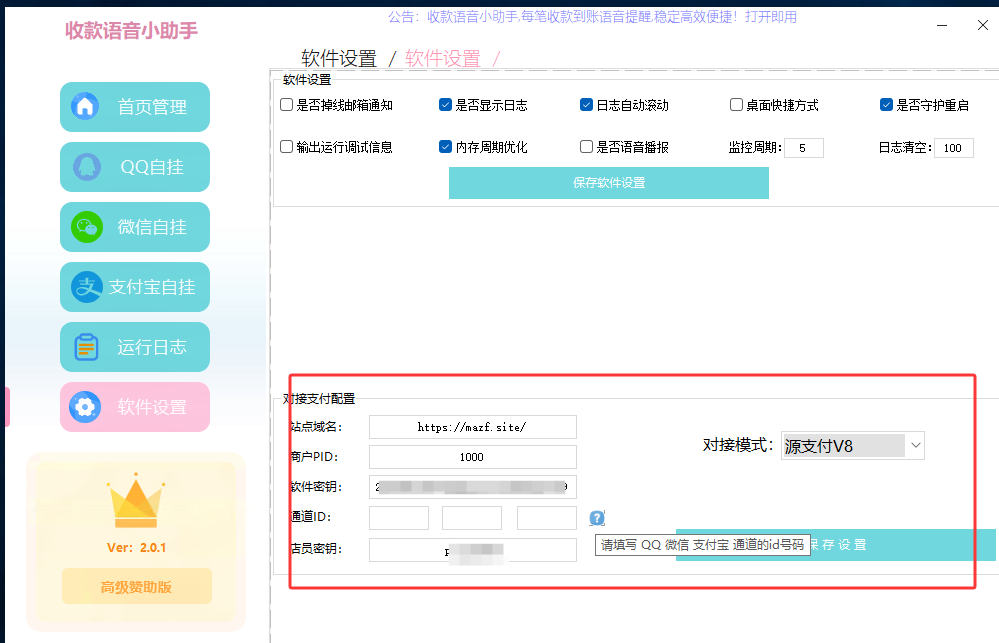
Task: Click the first 软件设置 breadcrumb
Action: point(339,59)
